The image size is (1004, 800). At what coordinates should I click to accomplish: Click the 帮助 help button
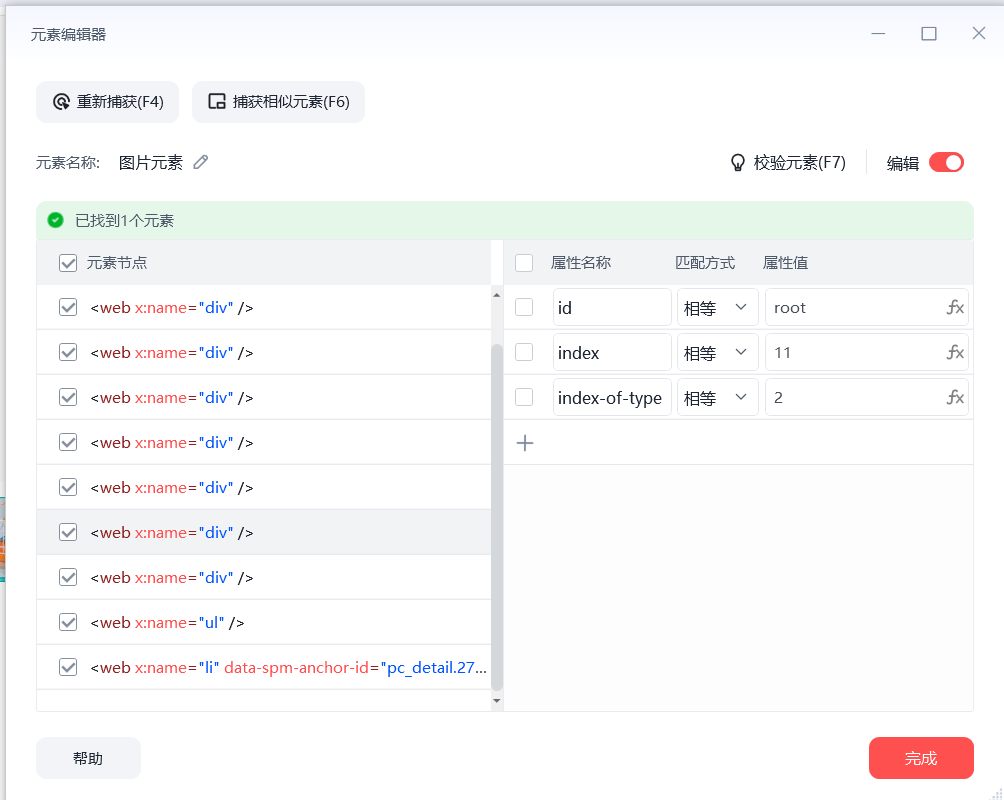88,758
